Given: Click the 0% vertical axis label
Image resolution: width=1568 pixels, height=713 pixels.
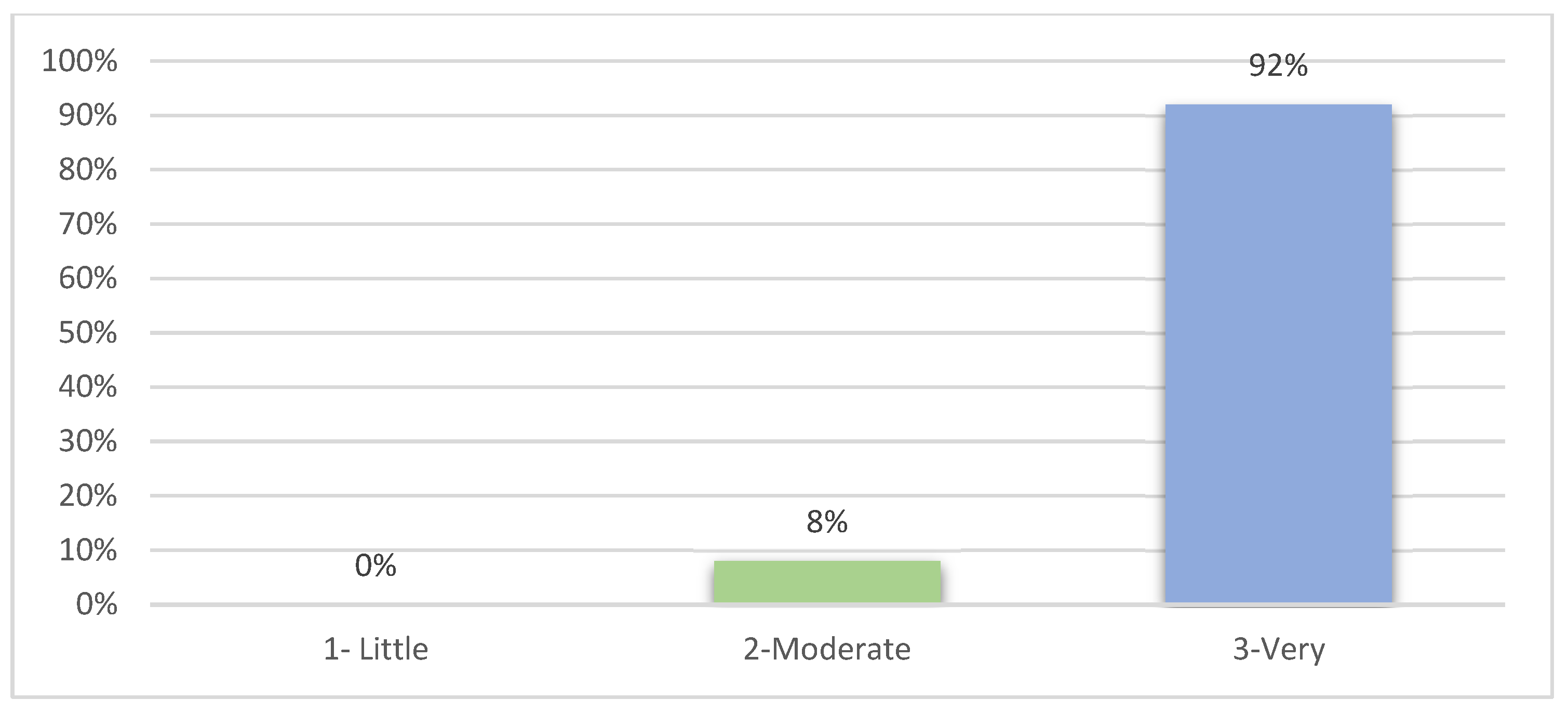Looking at the screenshot, I should click(x=96, y=604).
